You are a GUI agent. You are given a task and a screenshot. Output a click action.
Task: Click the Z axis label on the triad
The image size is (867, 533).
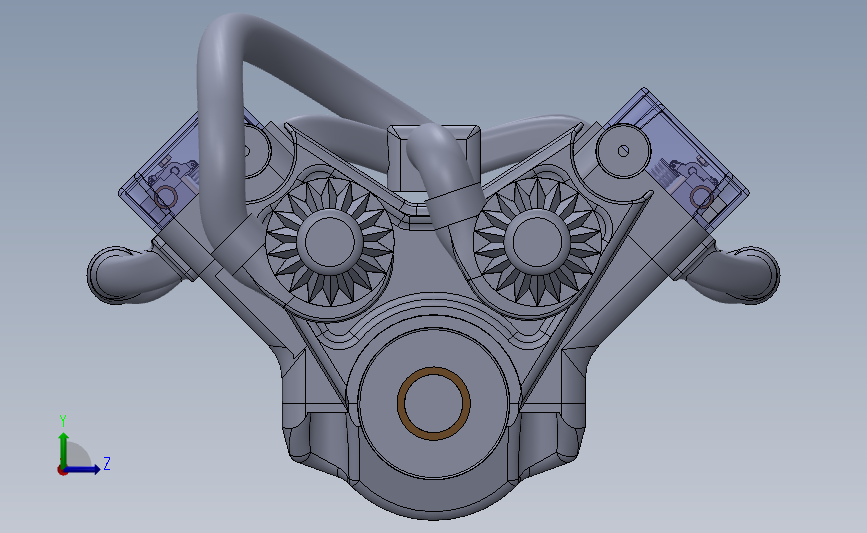[107, 463]
